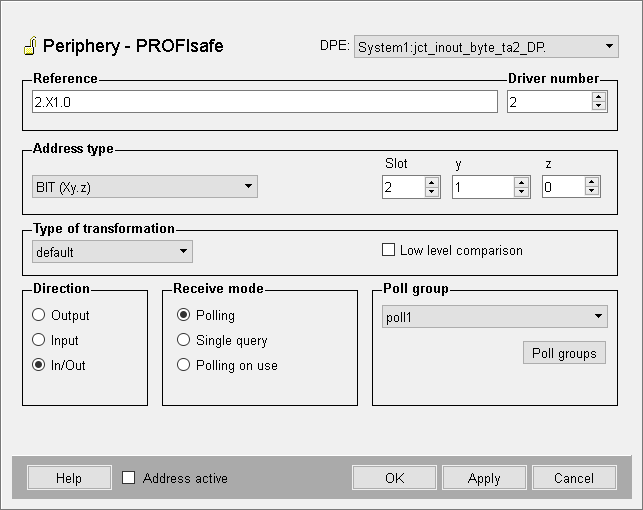Image resolution: width=643 pixels, height=510 pixels.
Task: Choose Polling receive mode
Action: [x=183, y=315]
